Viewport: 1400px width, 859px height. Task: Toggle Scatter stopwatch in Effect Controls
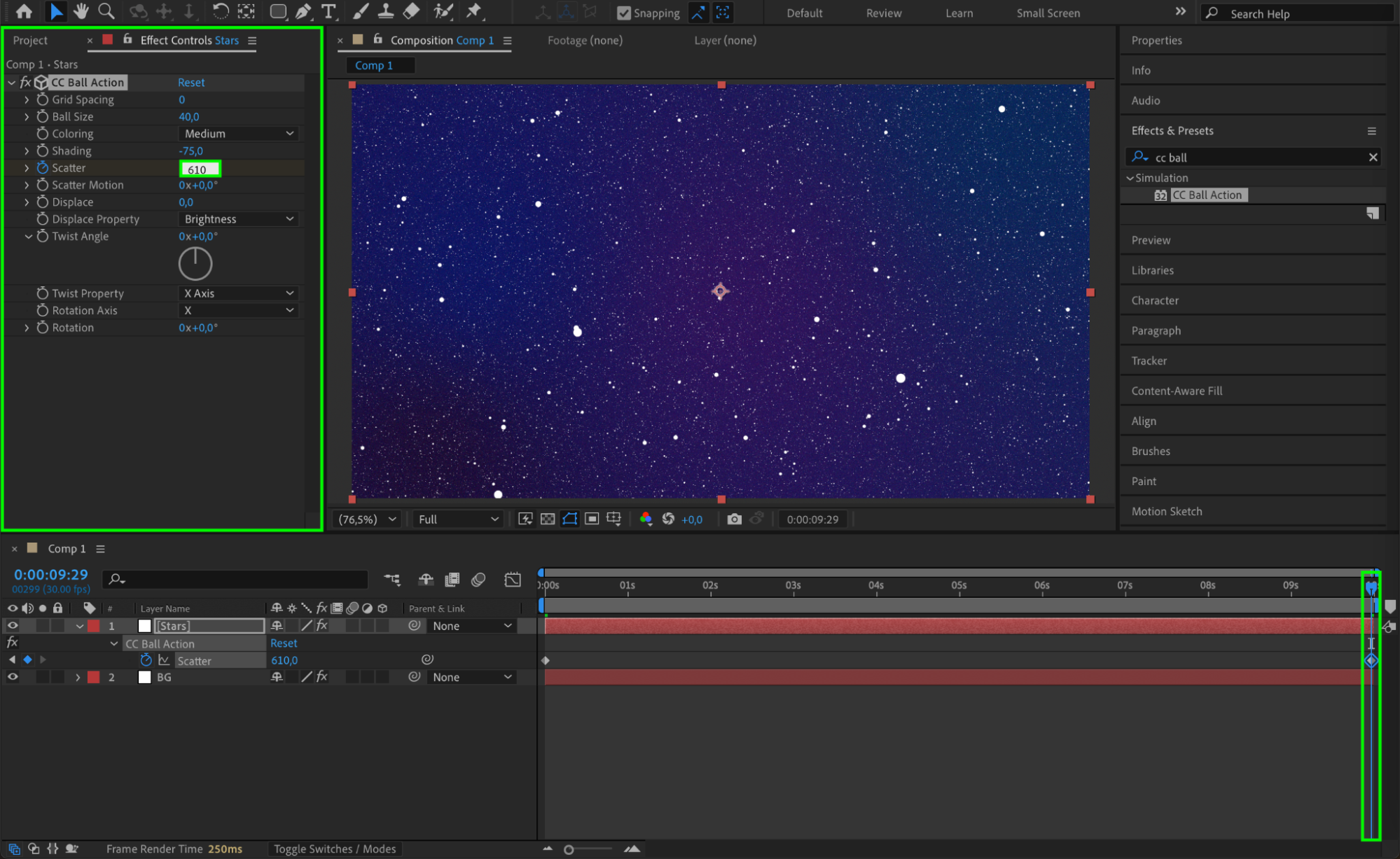tap(42, 168)
